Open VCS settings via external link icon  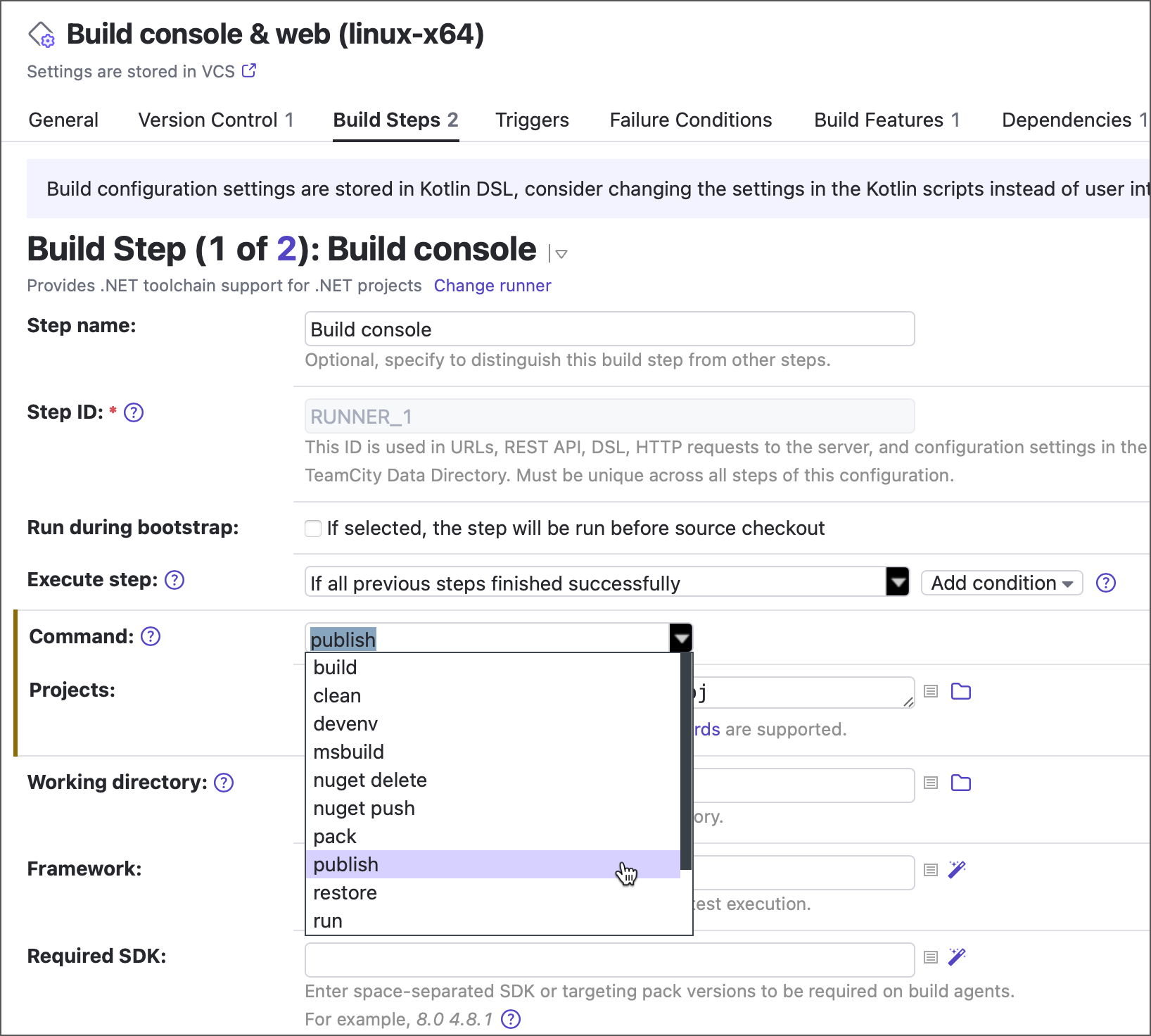click(x=248, y=70)
